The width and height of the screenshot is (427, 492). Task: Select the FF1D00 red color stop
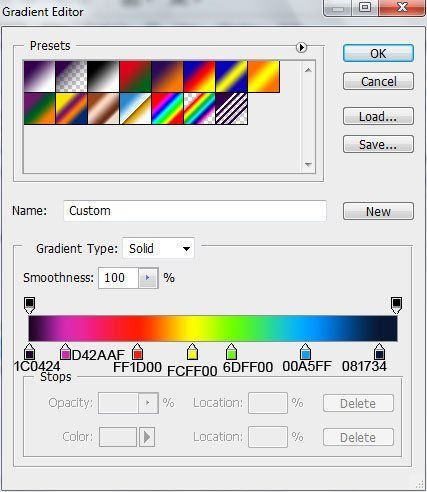[137, 352]
